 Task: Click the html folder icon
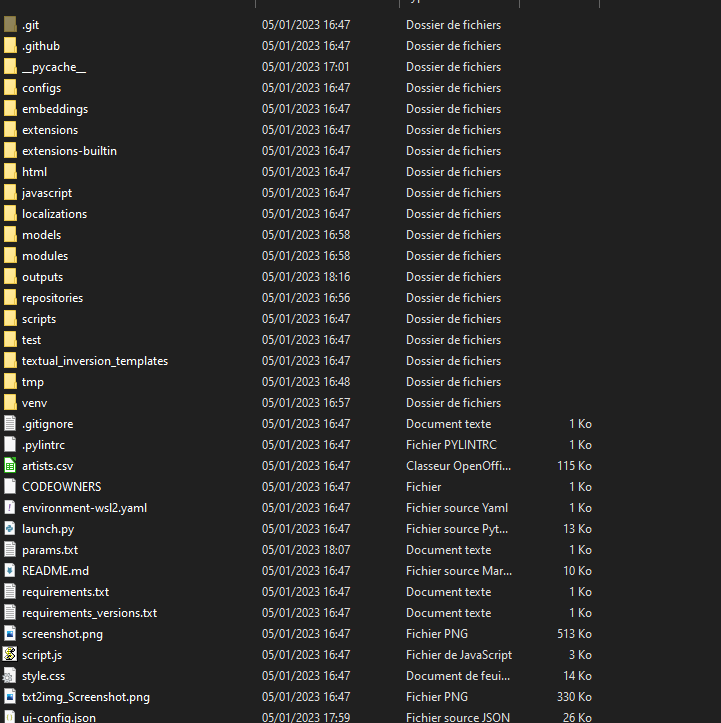click(x=10, y=172)
